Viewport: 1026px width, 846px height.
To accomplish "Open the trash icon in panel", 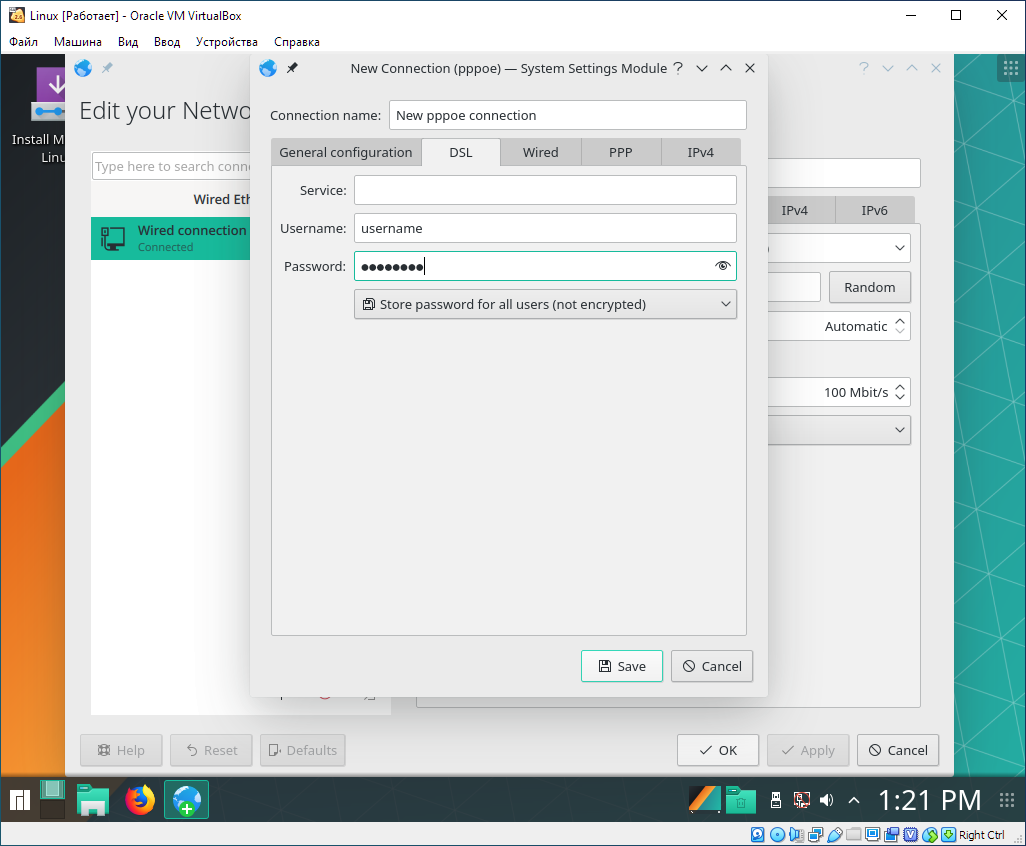I will [740, 800].
